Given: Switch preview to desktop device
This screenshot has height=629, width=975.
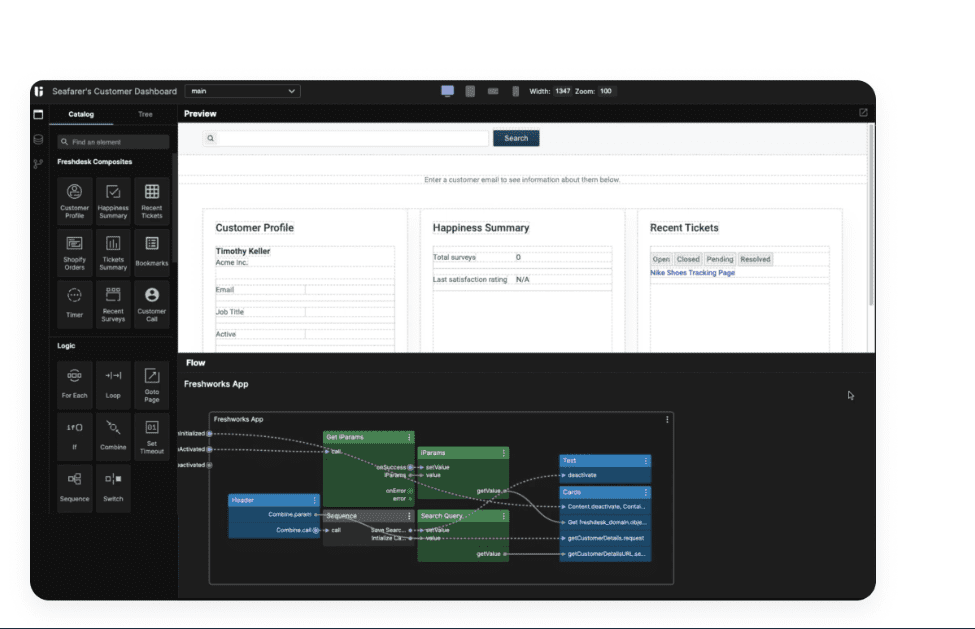Looking at the screenshot, I should [x=448, y=91].
